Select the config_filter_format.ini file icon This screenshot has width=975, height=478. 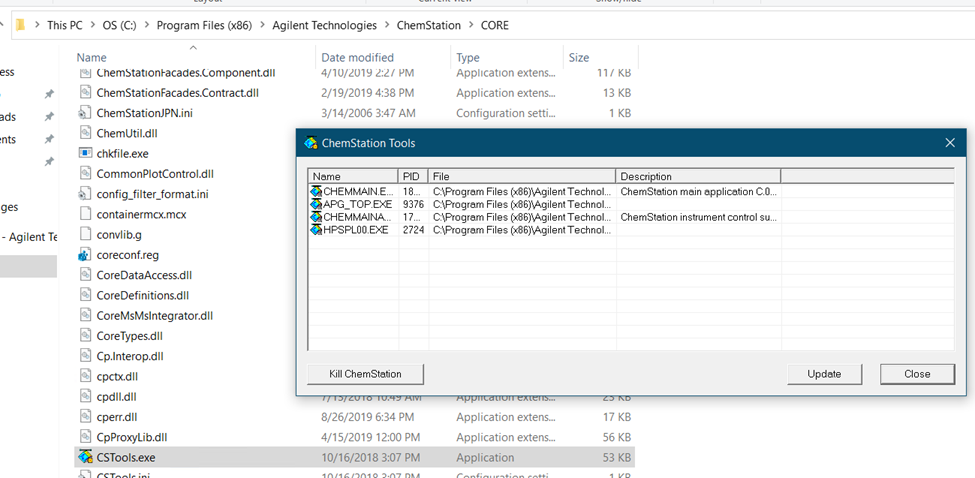85,194
